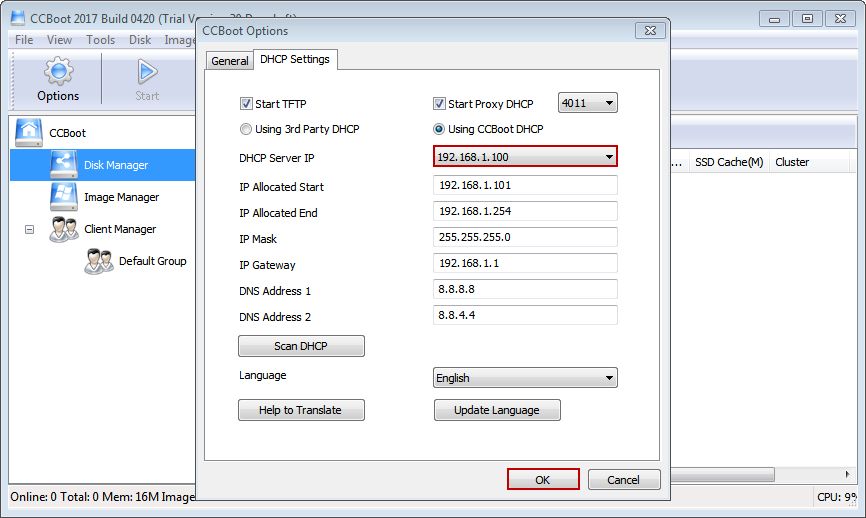The width and height of the screenshot is (866, 518).
Task: Select the Default Group tree label
Action: point(152,261)
